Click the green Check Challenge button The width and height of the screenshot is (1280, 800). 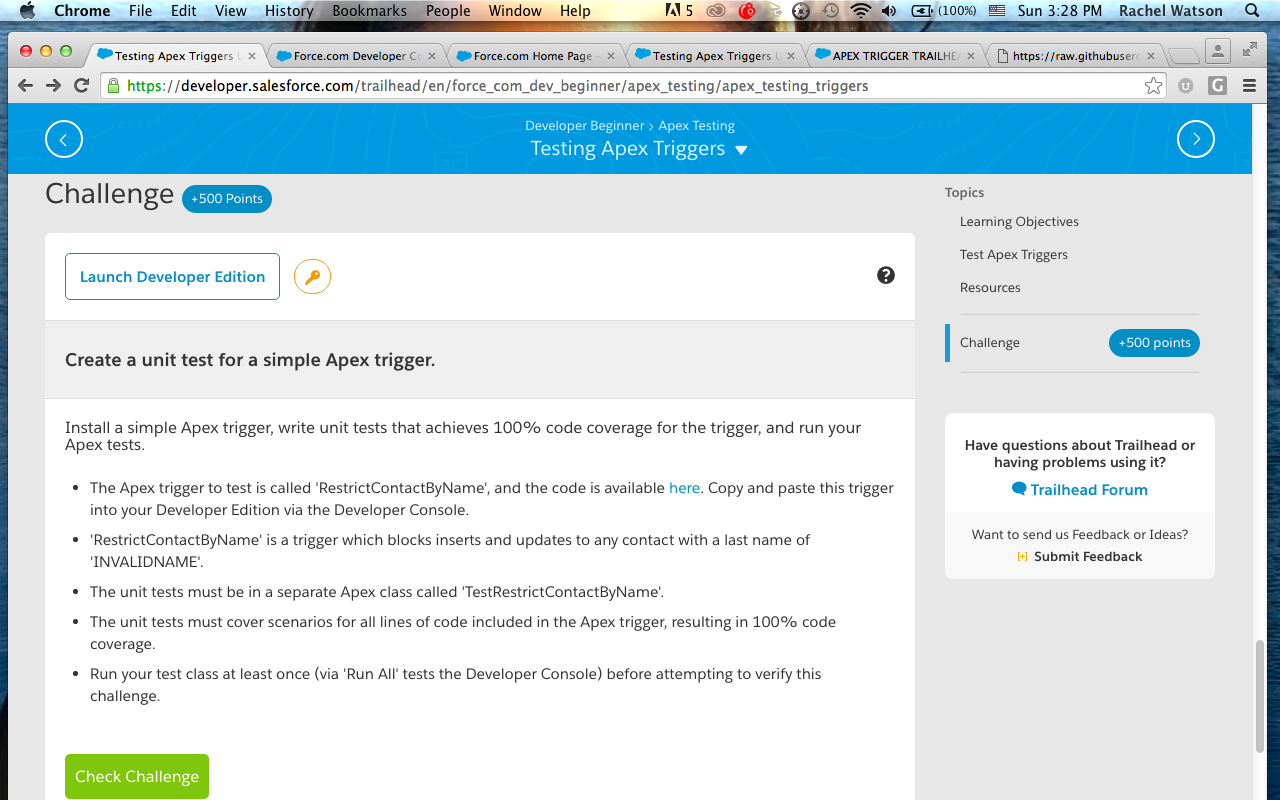pos(137,777)
